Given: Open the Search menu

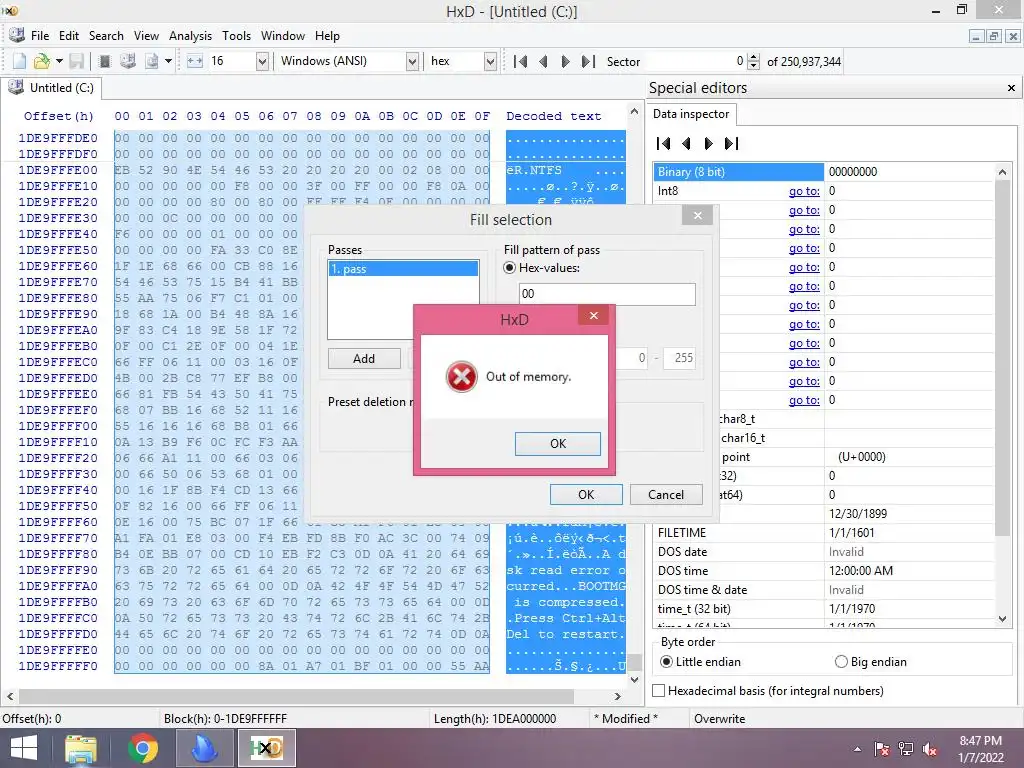Looking at the screenshot, I should coord(106,36).
